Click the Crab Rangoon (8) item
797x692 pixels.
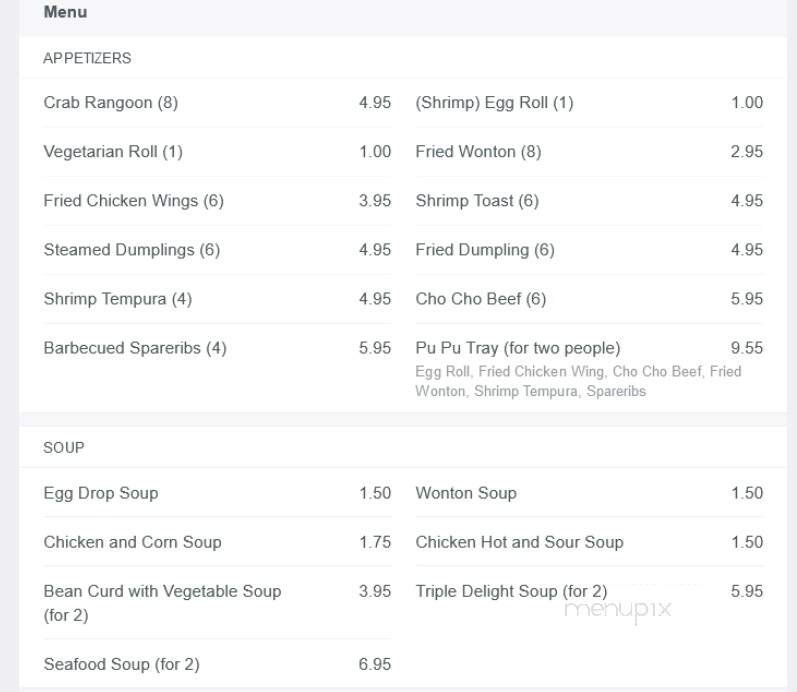point(110,103)
